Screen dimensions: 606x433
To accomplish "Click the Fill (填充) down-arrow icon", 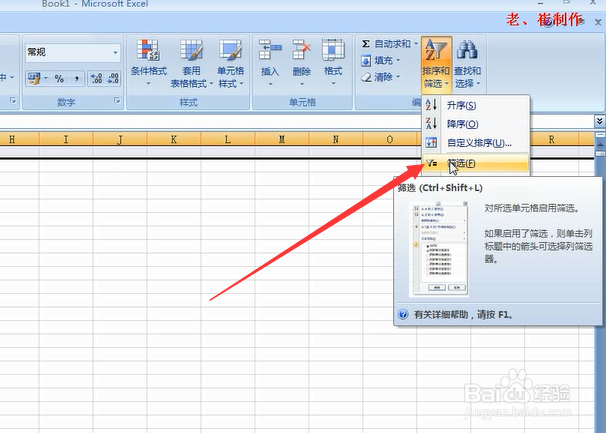I will [366, 61].
